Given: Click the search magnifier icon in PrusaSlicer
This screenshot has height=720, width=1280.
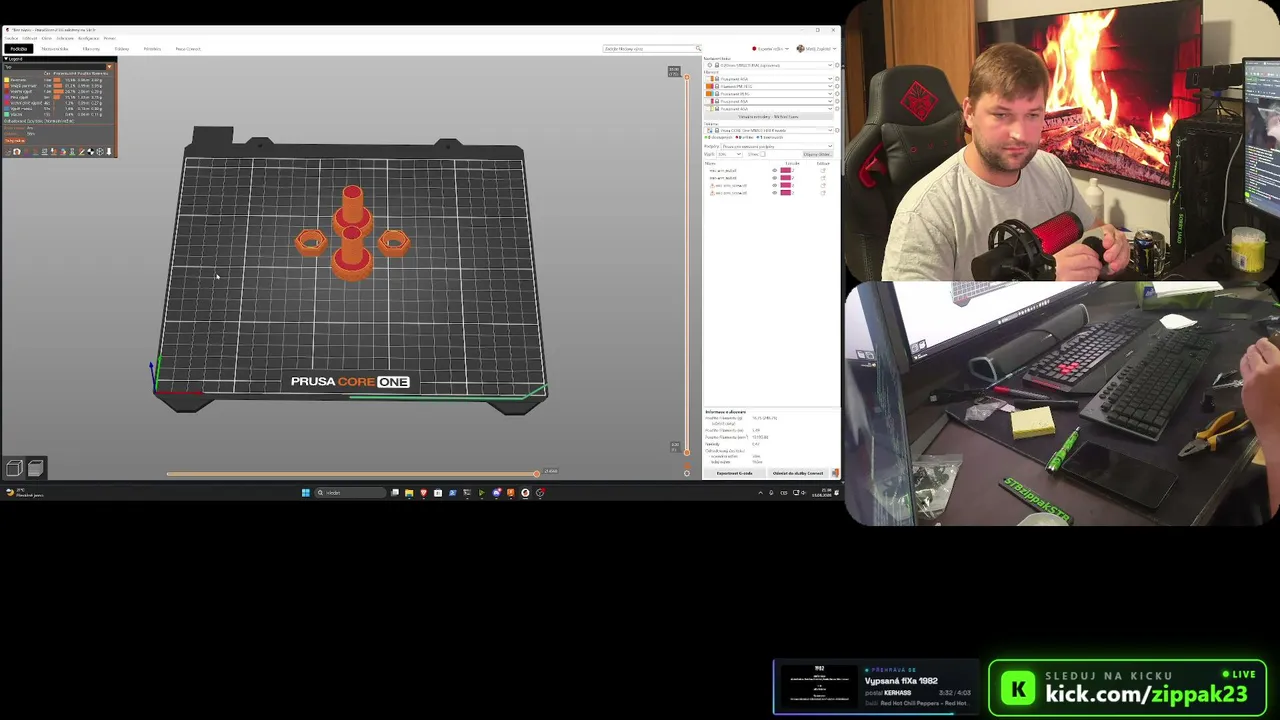Looking at the screenshot, I should pos(698,49).
